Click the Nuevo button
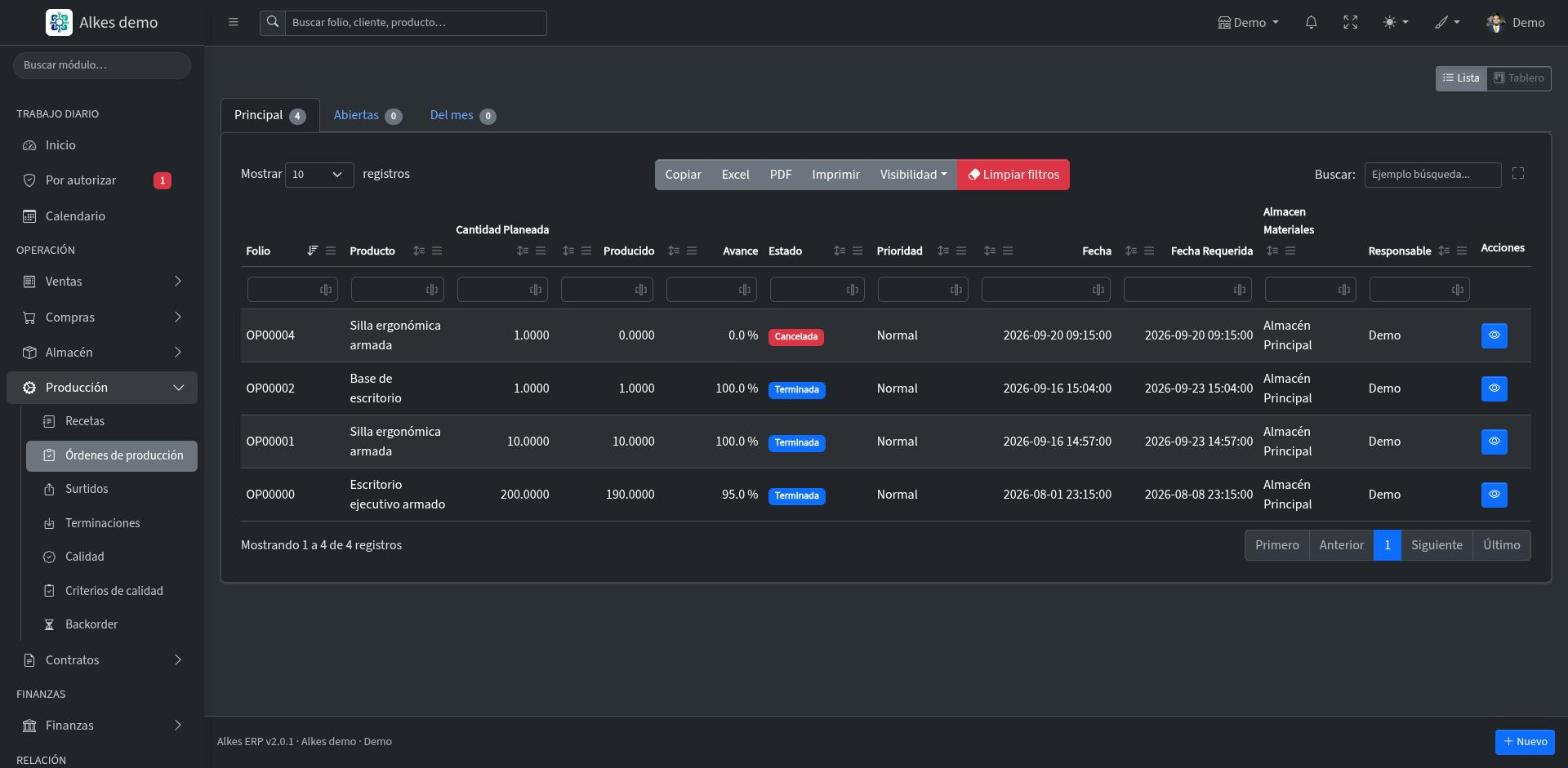 1525,741
